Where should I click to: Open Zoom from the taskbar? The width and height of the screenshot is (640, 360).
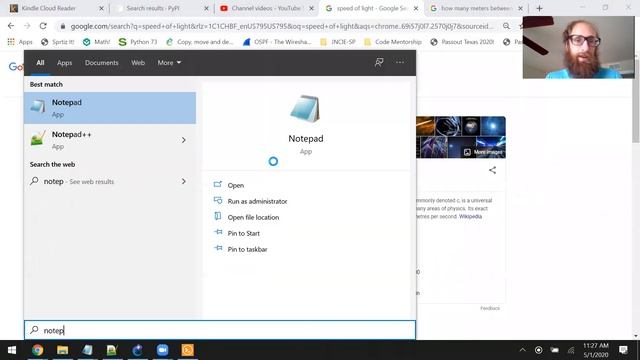click(162, 350)
